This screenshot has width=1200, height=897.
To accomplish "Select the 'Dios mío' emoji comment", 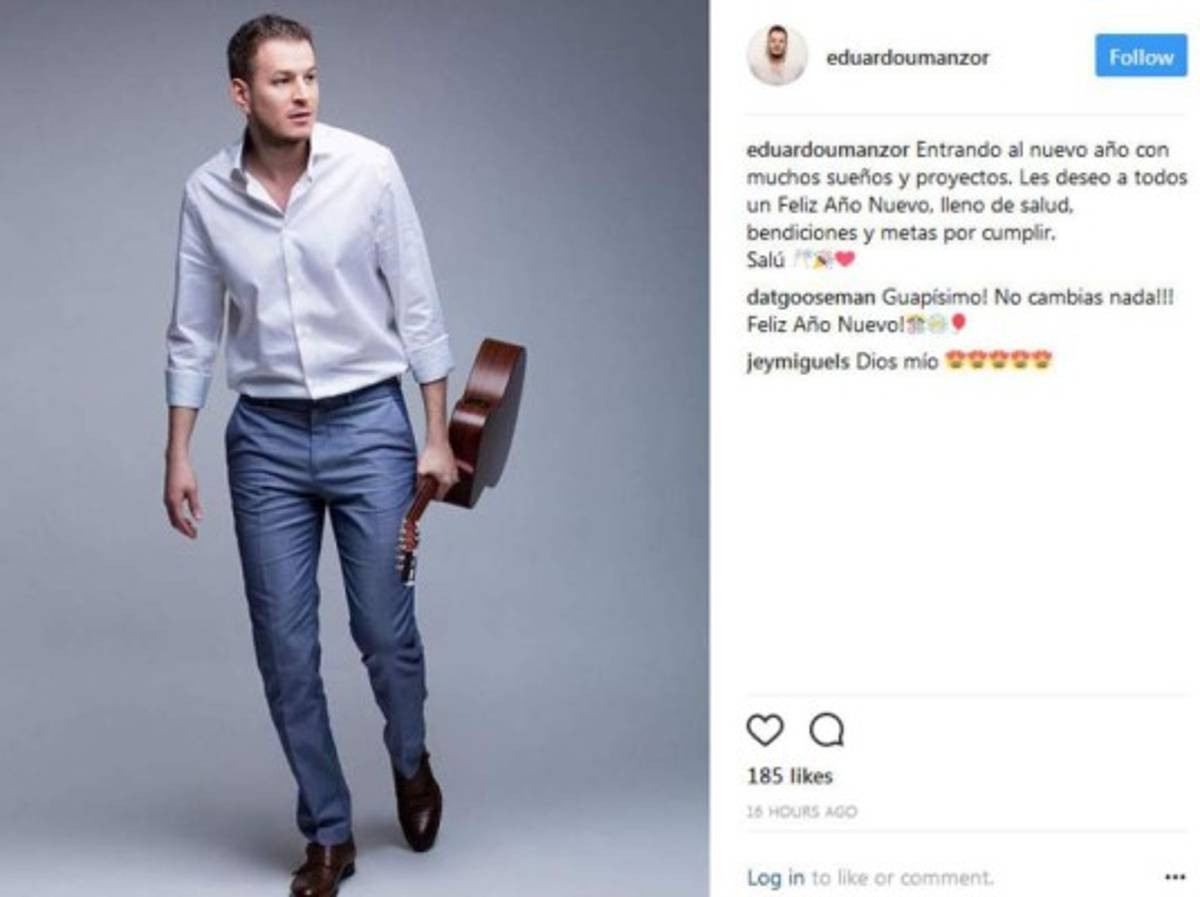I will [955, 362].
